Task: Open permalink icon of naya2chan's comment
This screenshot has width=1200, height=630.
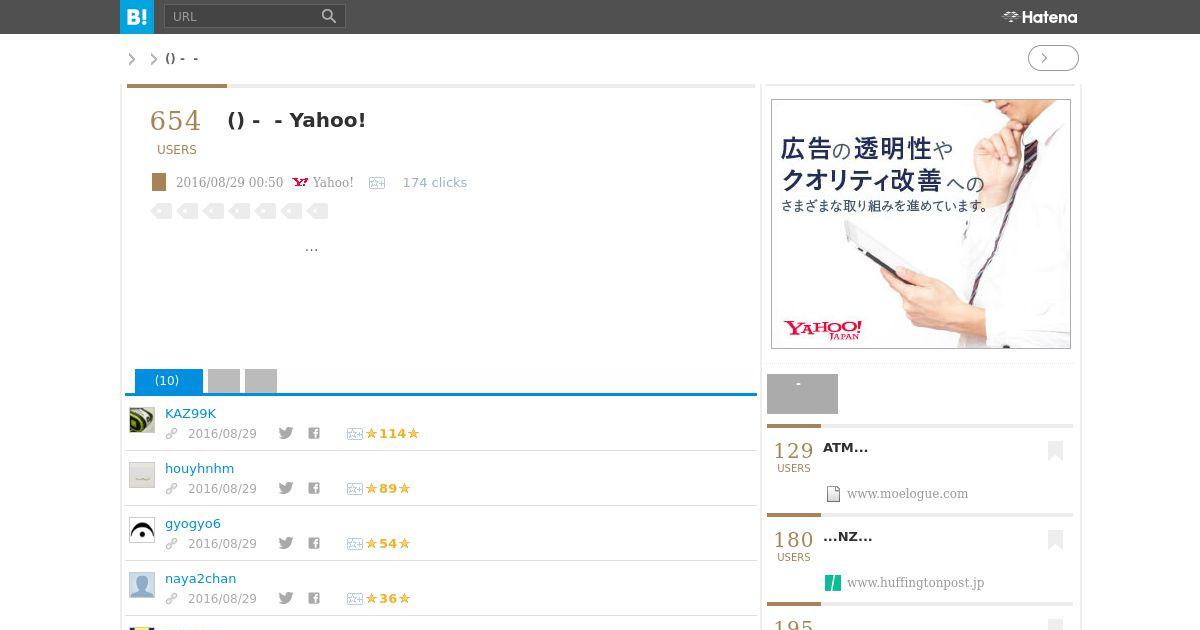Action: (171, 599)
